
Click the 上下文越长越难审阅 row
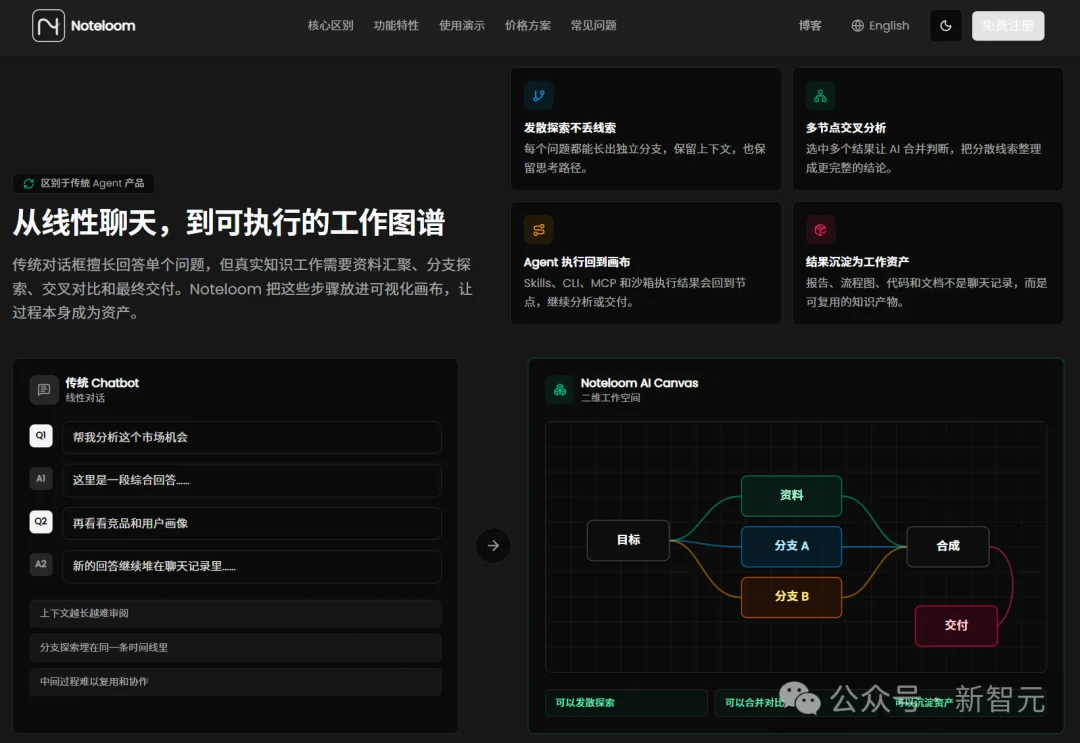point(236,614)
